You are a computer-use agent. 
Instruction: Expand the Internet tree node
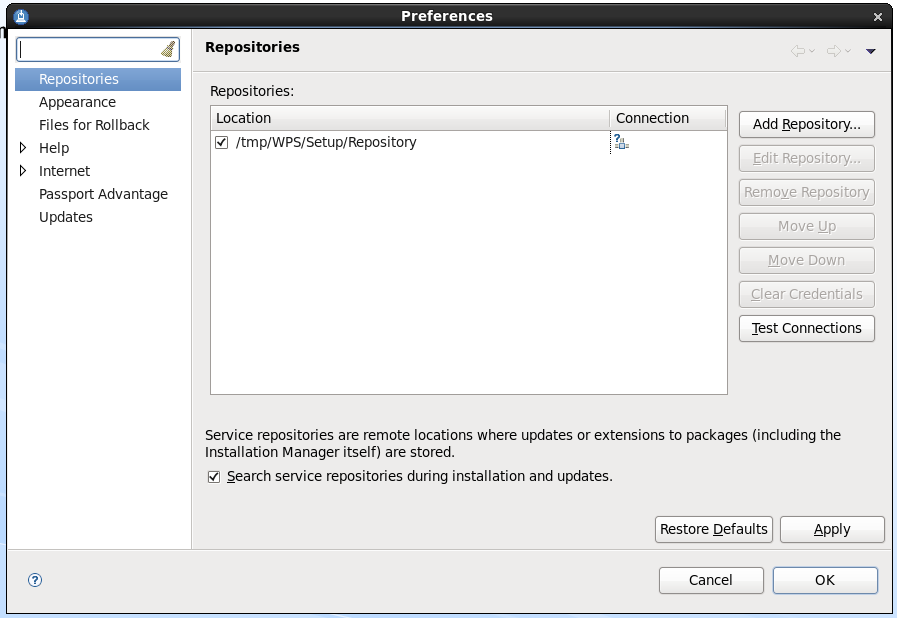pos(24,171)
